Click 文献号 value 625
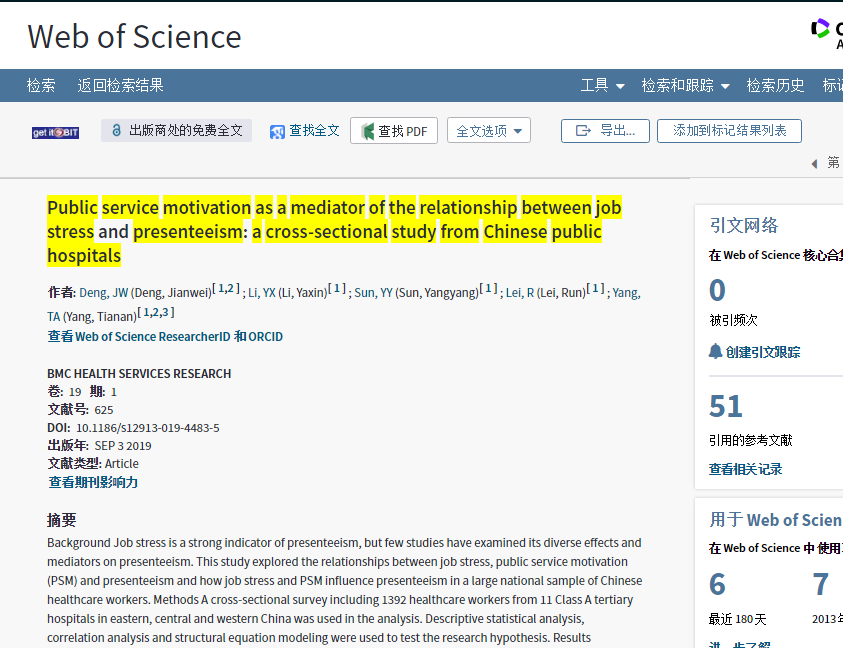 (104, 410)
